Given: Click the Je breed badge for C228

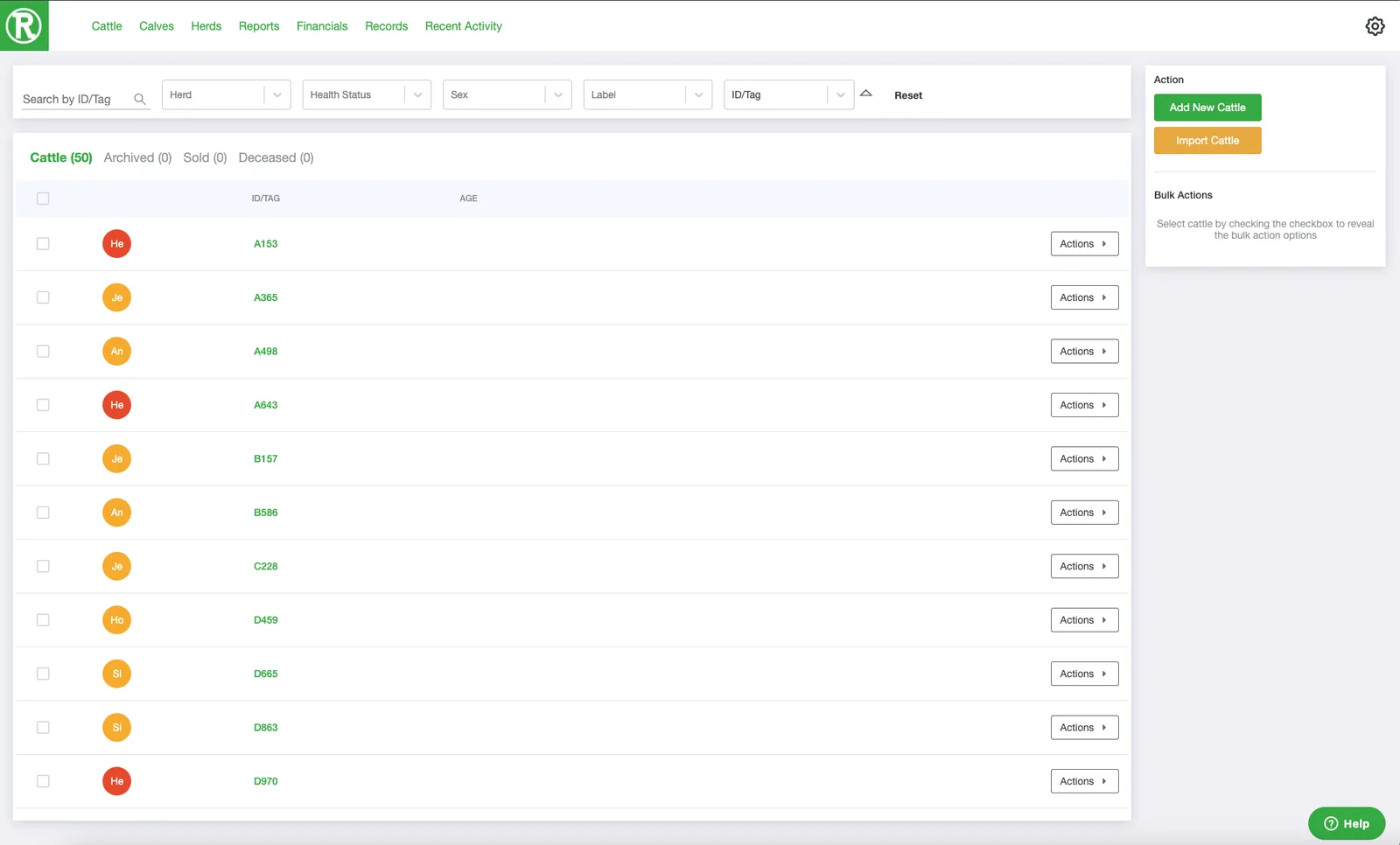Looking at the screenshot, I should coord(116,567).
